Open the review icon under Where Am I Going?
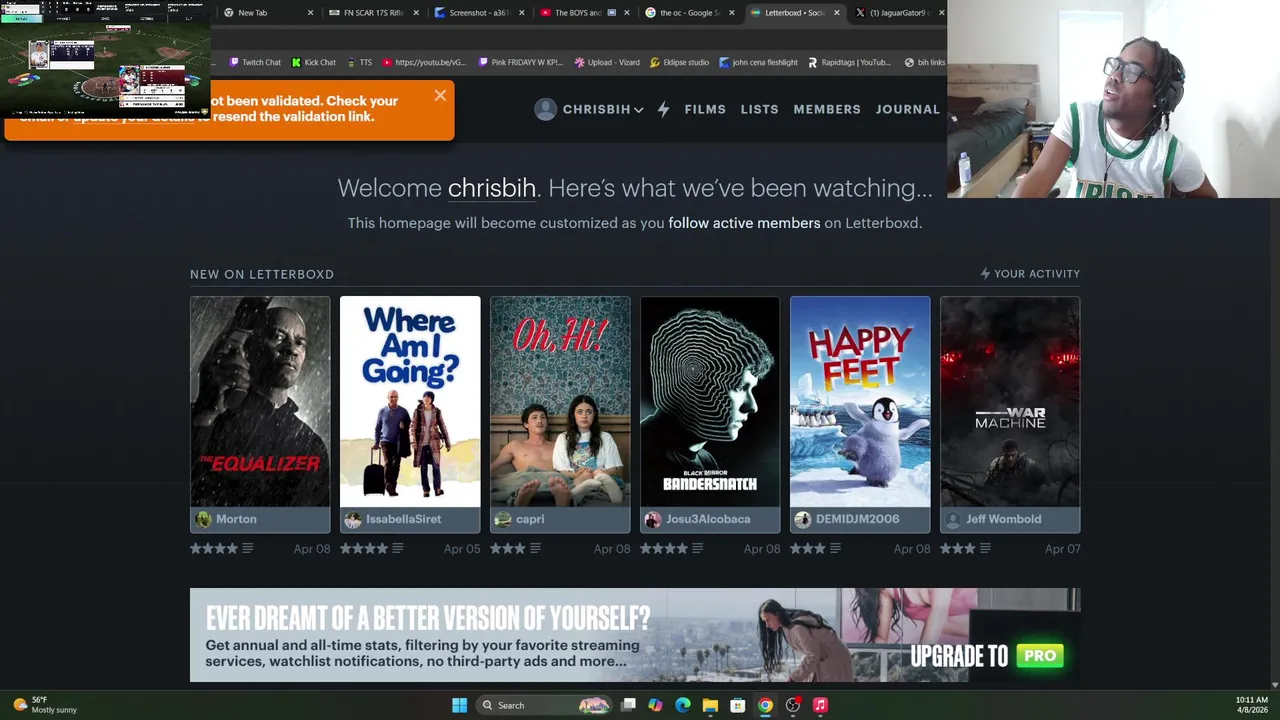This screenshot has height=720, width=1280. pos(397,548)
